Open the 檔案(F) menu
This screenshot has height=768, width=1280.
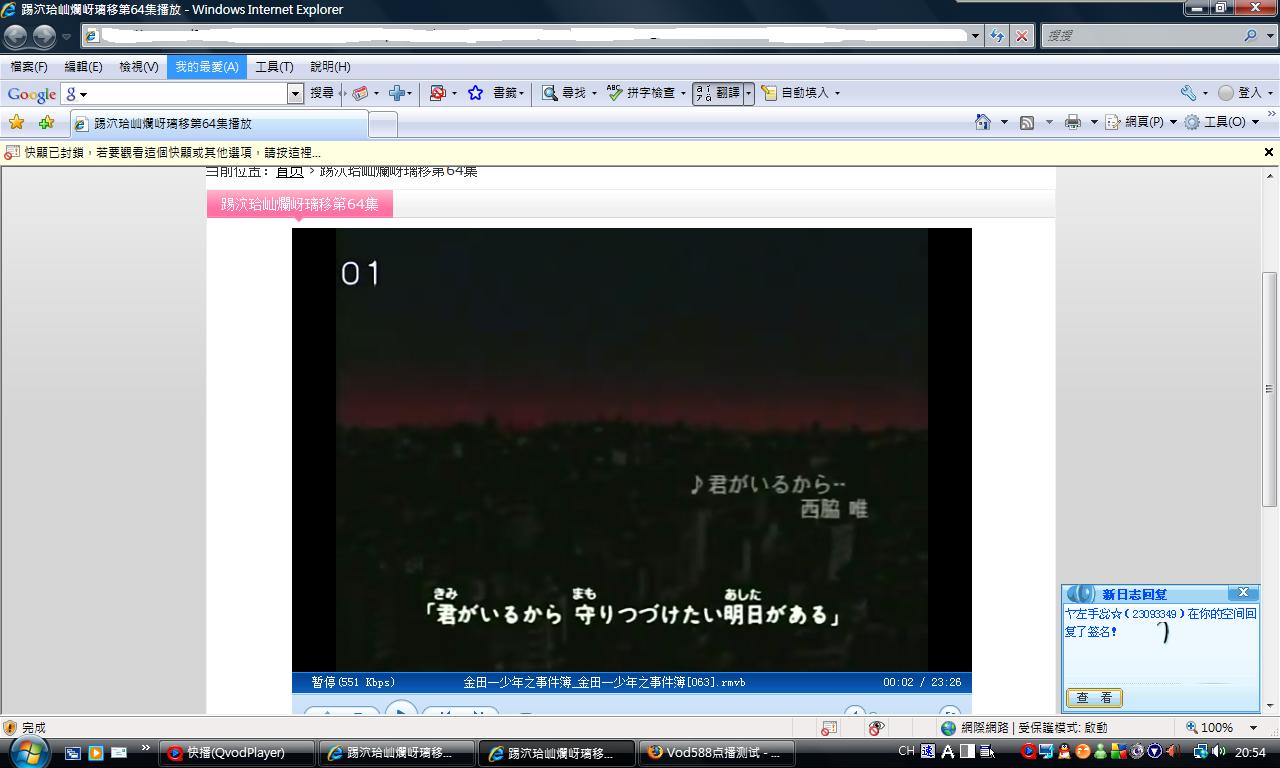pos(29,67)
